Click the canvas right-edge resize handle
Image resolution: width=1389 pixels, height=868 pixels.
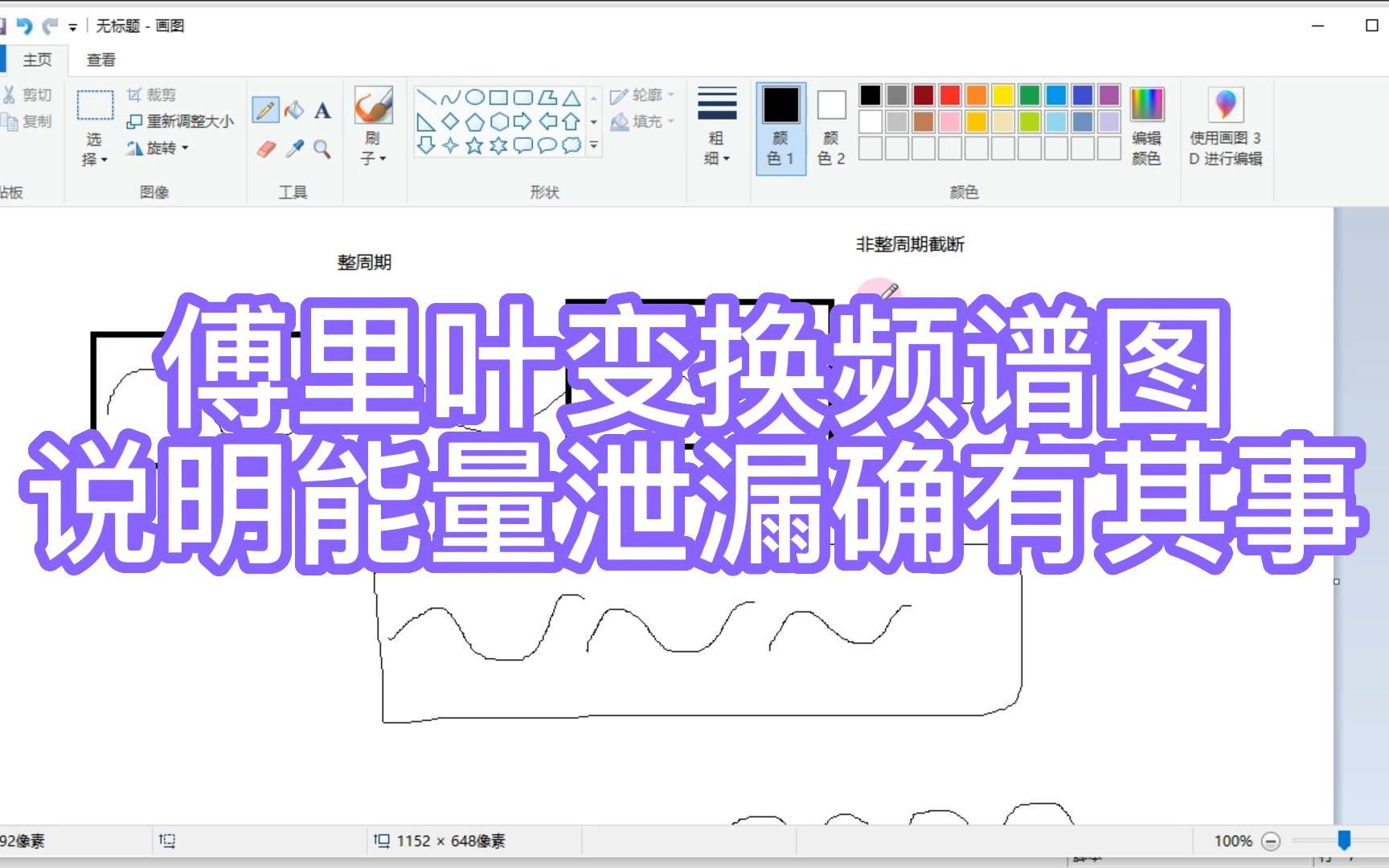[1337, 581]
